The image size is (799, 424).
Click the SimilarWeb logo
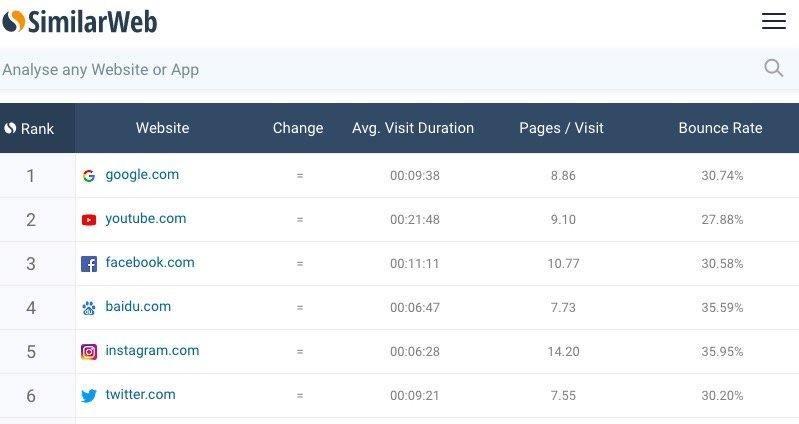coord(79,22)
